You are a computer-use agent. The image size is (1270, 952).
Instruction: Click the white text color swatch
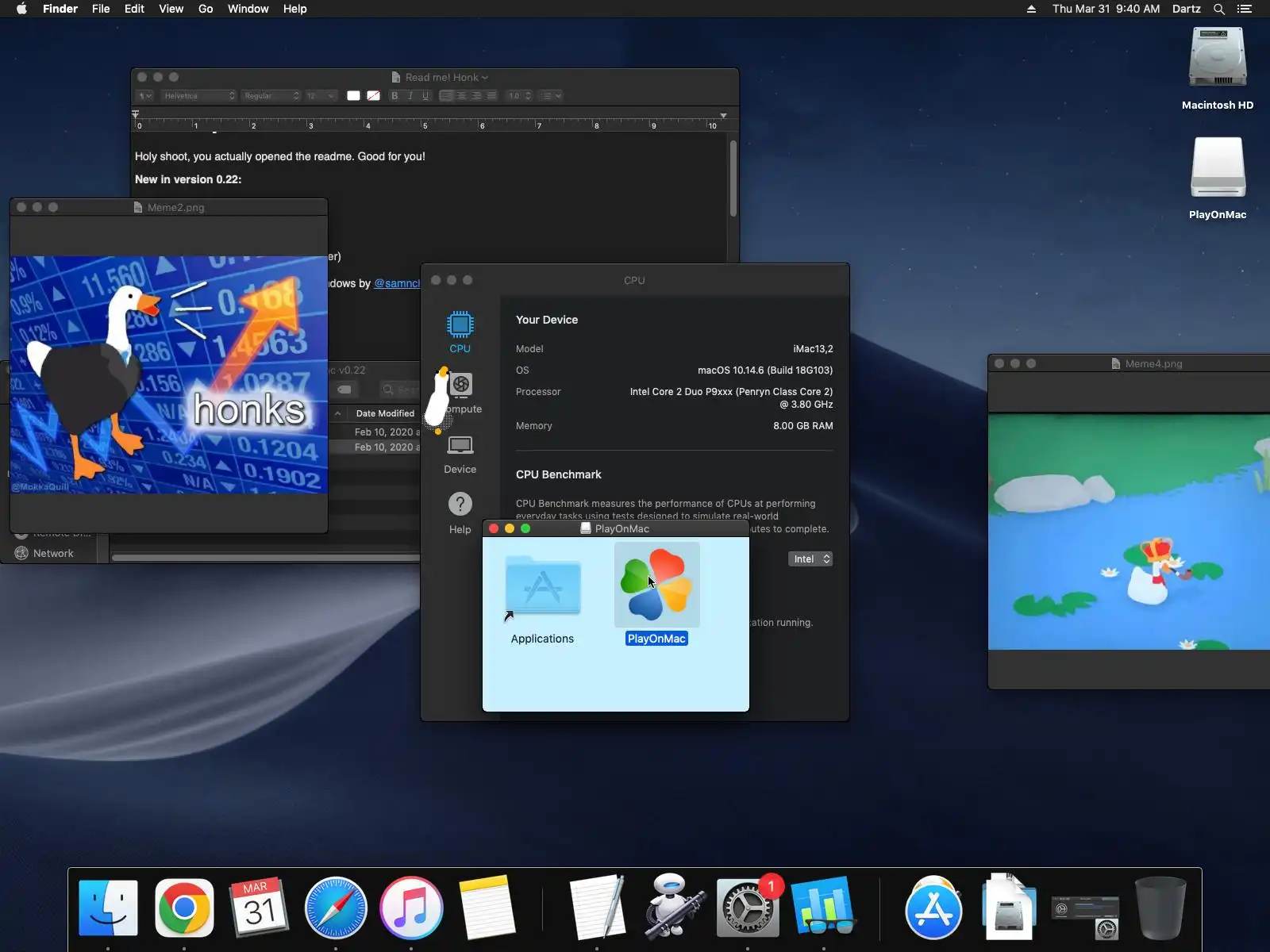[x=353, y=96]
